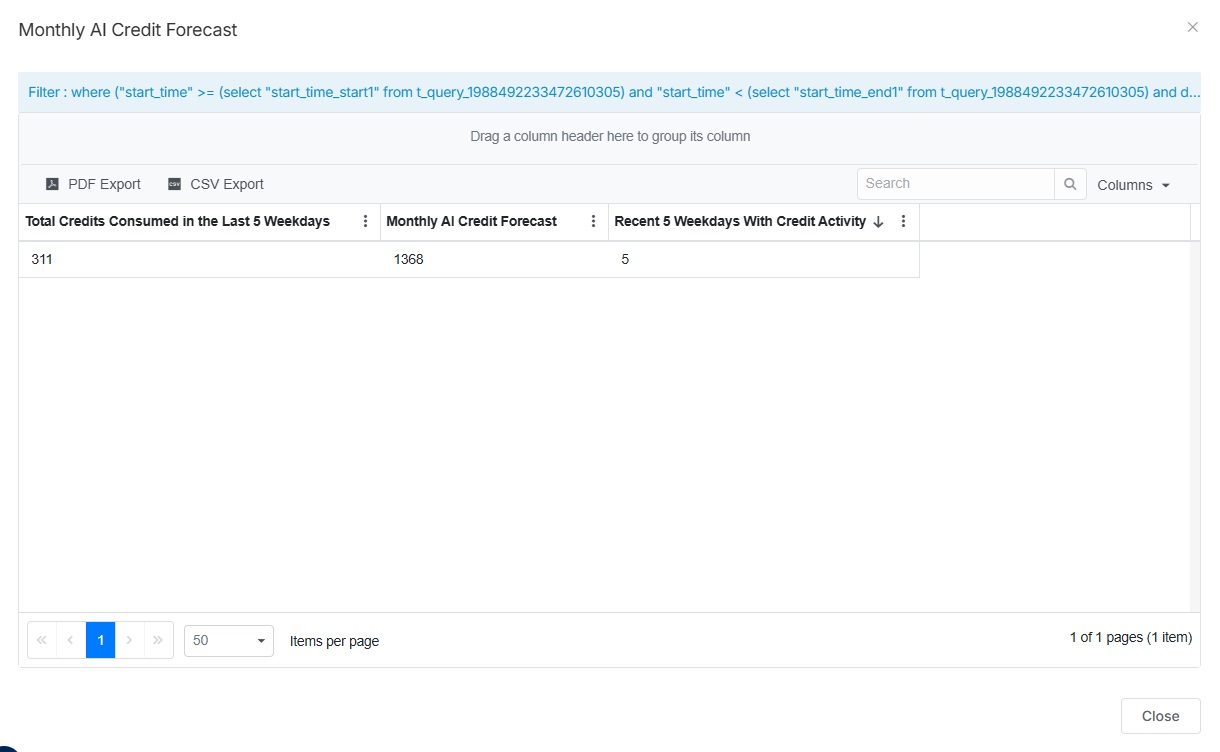Viewport: 1220px width, 752px height.
Task: Close dialog with the X icon
Action: 1192,28
